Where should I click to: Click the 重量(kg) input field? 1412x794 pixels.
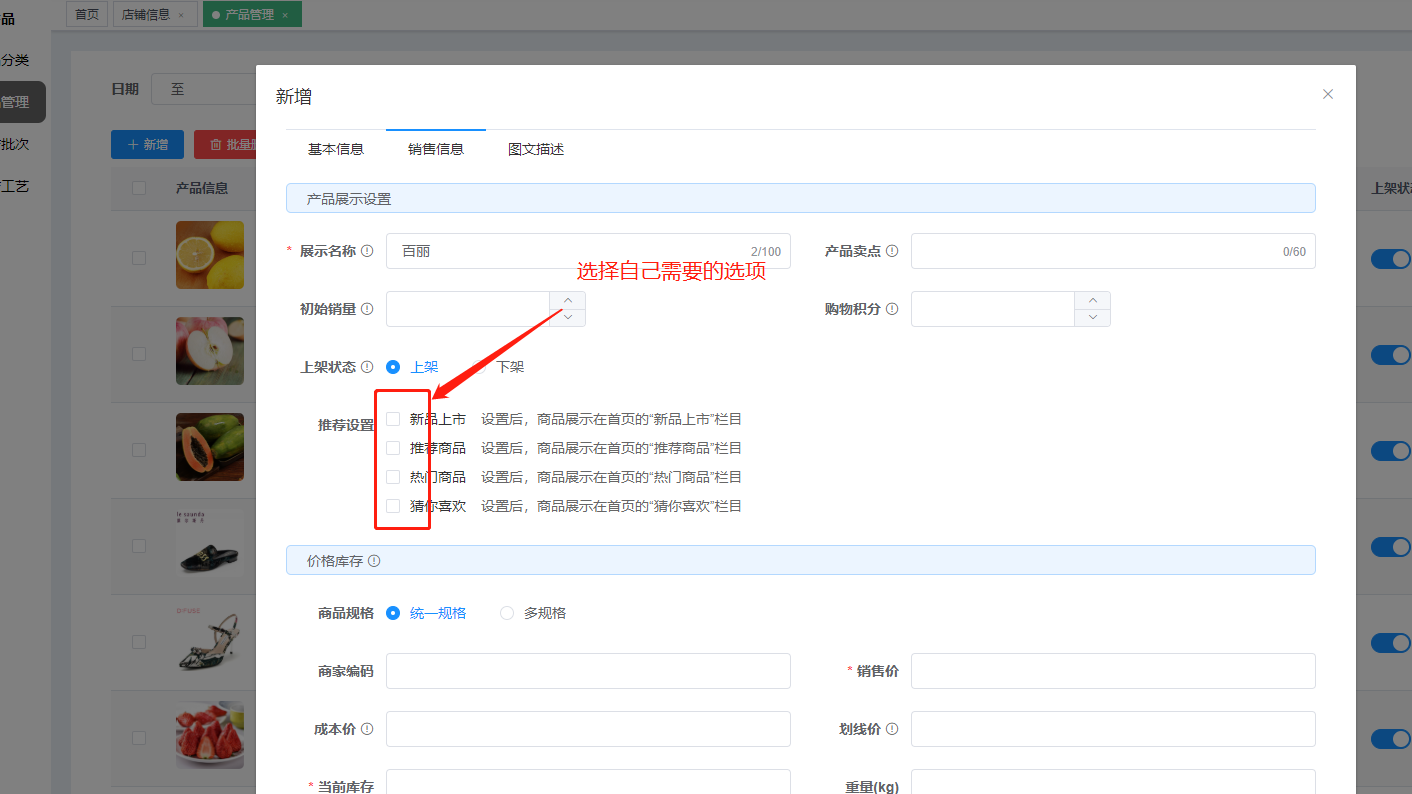[1113, 781]
